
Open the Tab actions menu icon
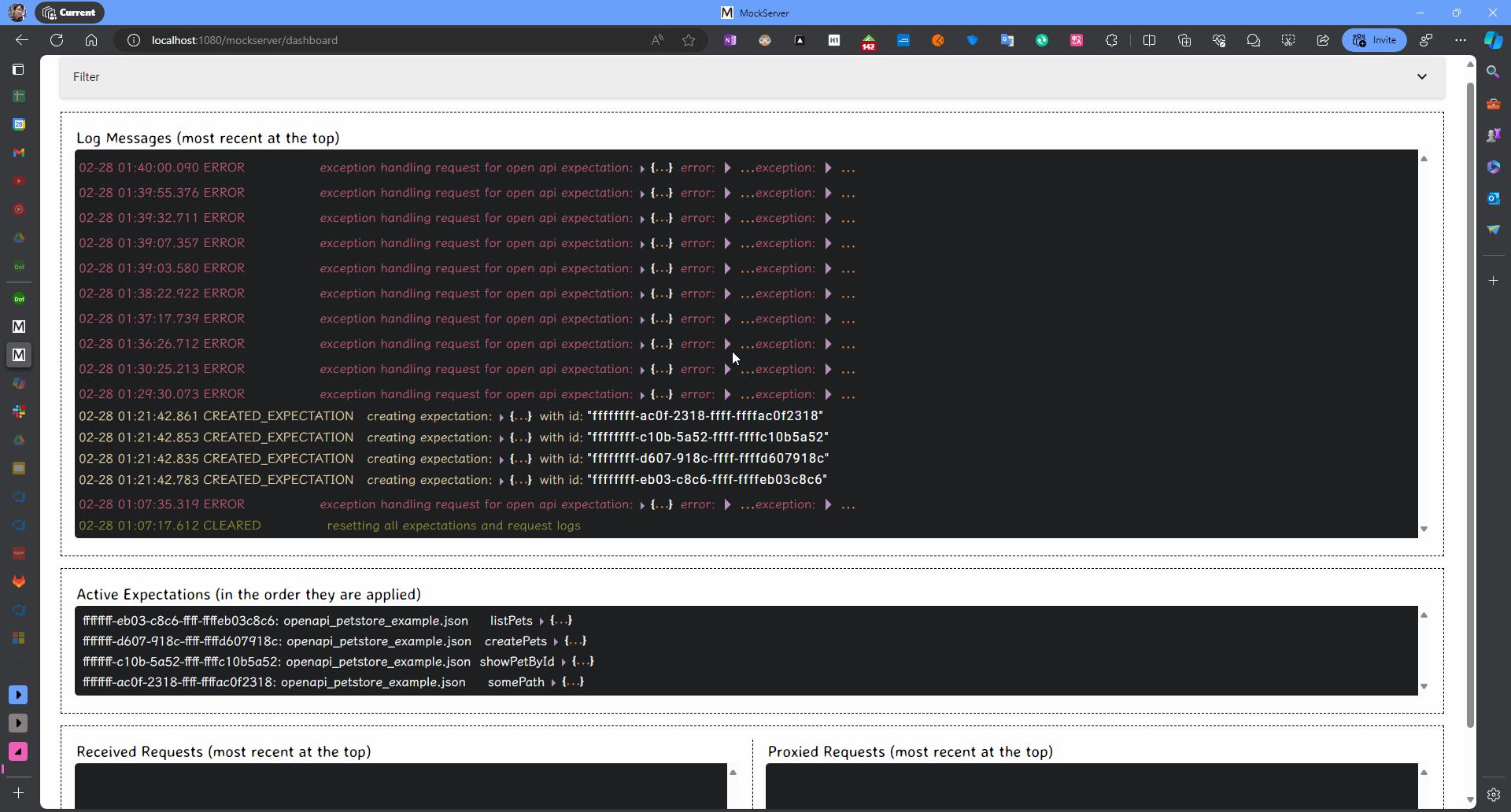(19, 69)
